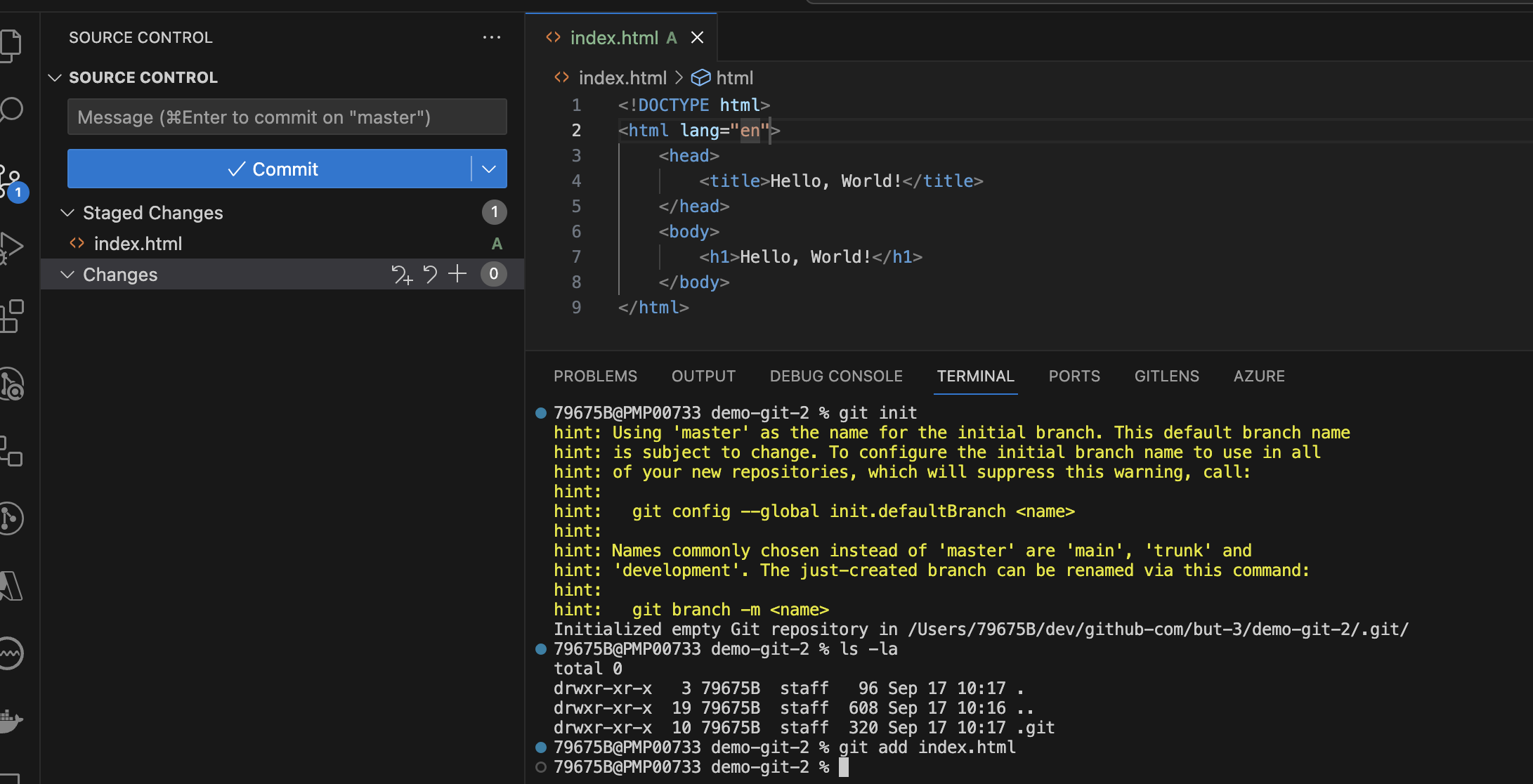Click the Changes count badge 0

(494, 274)
